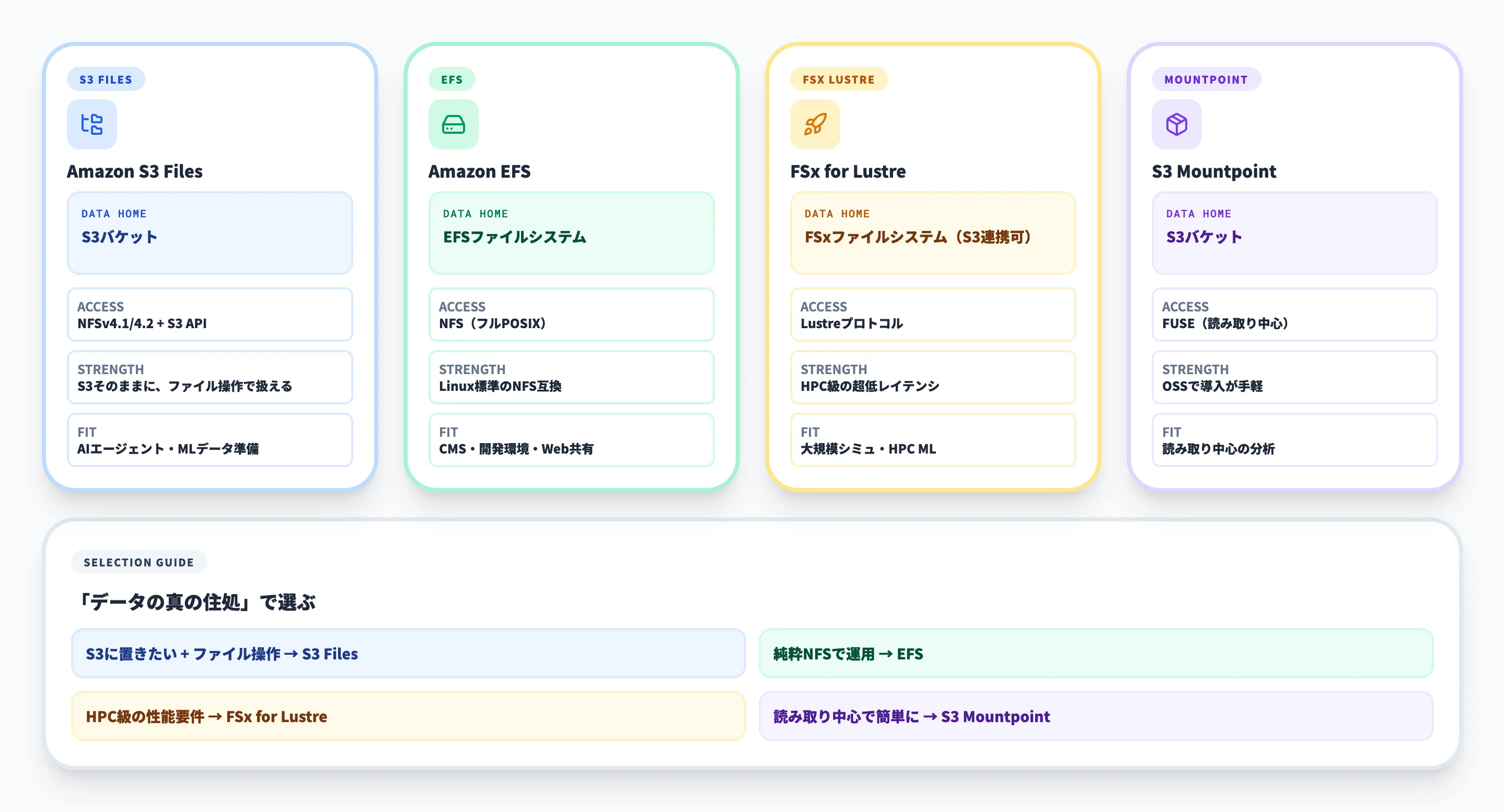Click the S3 Files folder-tree icon
Viewport: 1505px width, 812px height.
pos(92,124)
